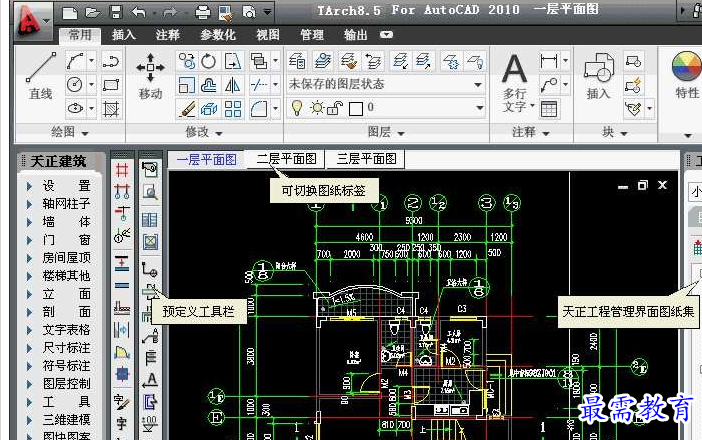The image size is (702, 440).
Task: Open Layer Properties manager icon
Action: (297, 61)
